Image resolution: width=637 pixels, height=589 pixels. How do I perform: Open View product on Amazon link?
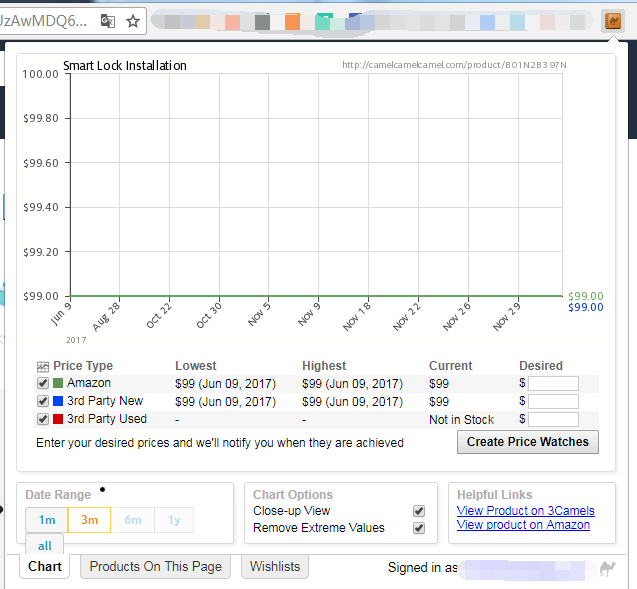pyautogui.click(x=523, y=525)
